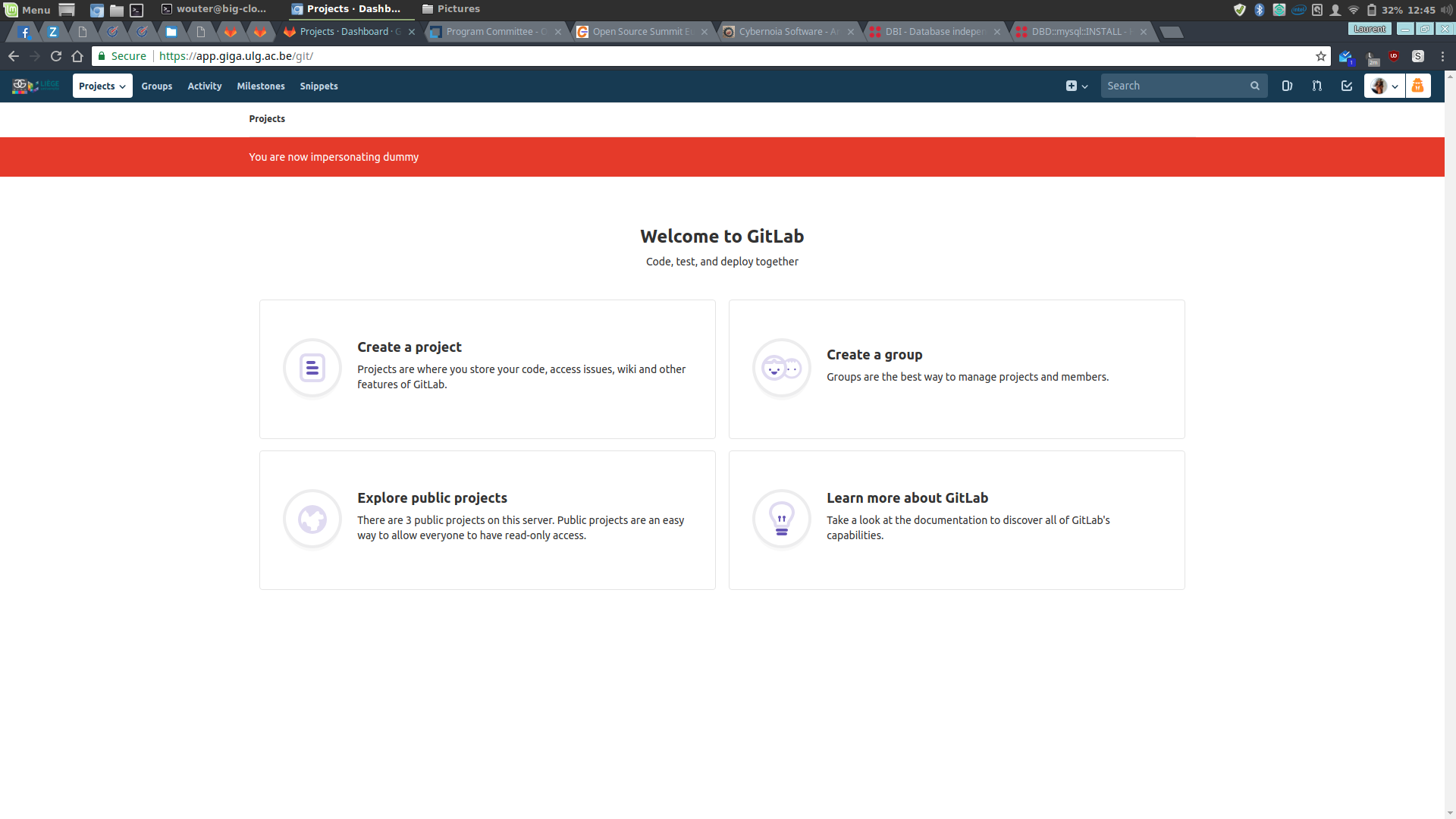1456x819 pixels.
Task: Open the Explore public projects card
Action: tap(488, 520)
